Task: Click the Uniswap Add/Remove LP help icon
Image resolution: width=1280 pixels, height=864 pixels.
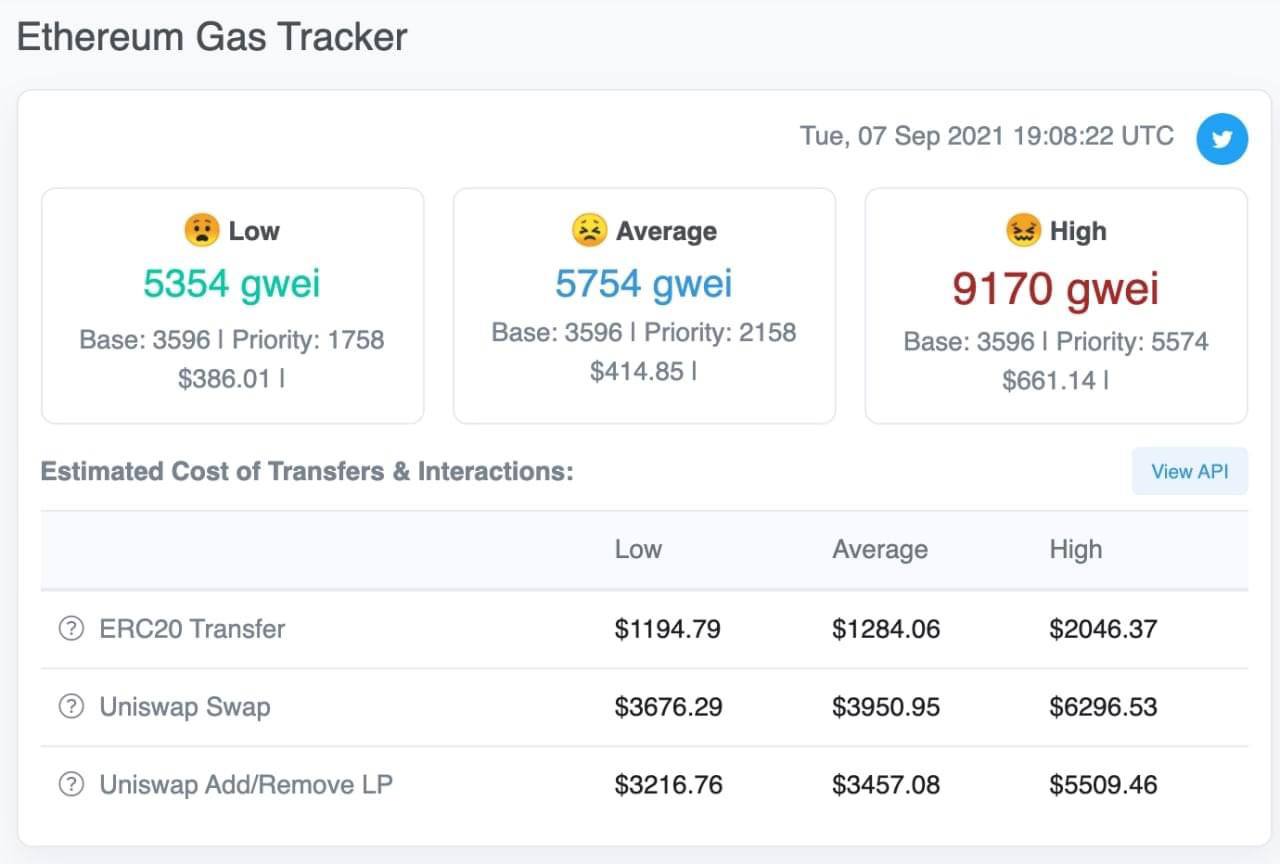Action: click(71, 785)
